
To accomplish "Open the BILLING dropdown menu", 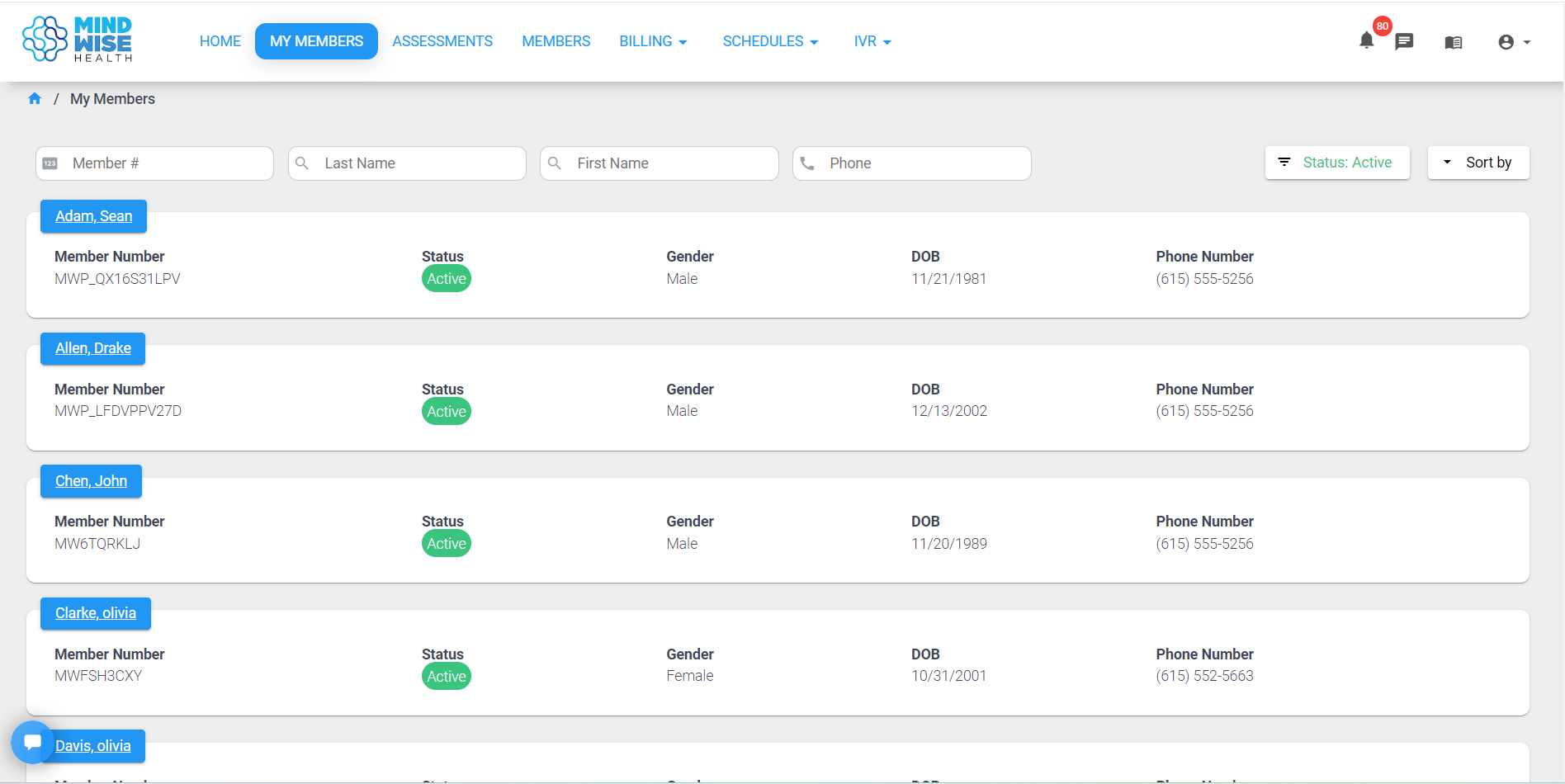I will pyautogui.click(x=653, y=40).
